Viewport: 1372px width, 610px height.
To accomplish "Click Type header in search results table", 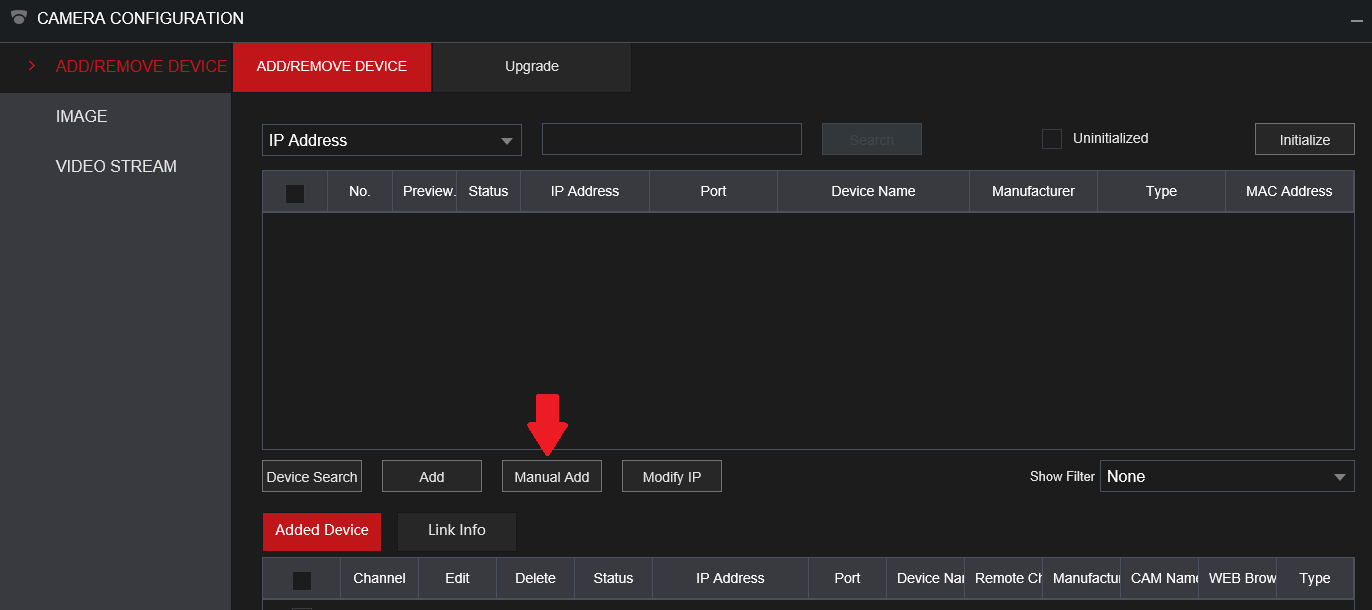I will pyautogui.click(x=1161, y=191).
